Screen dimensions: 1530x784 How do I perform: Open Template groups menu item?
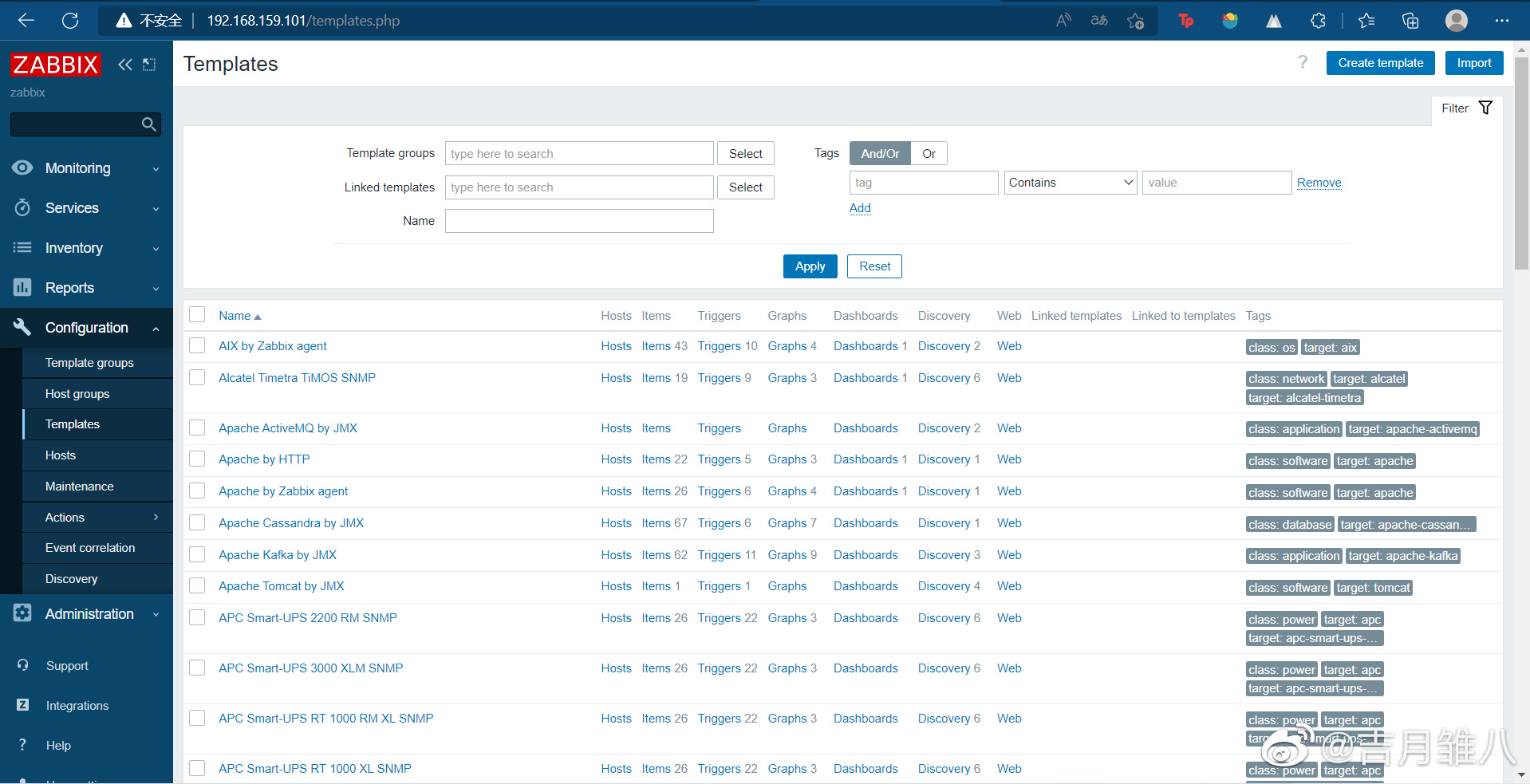(97, 363)
